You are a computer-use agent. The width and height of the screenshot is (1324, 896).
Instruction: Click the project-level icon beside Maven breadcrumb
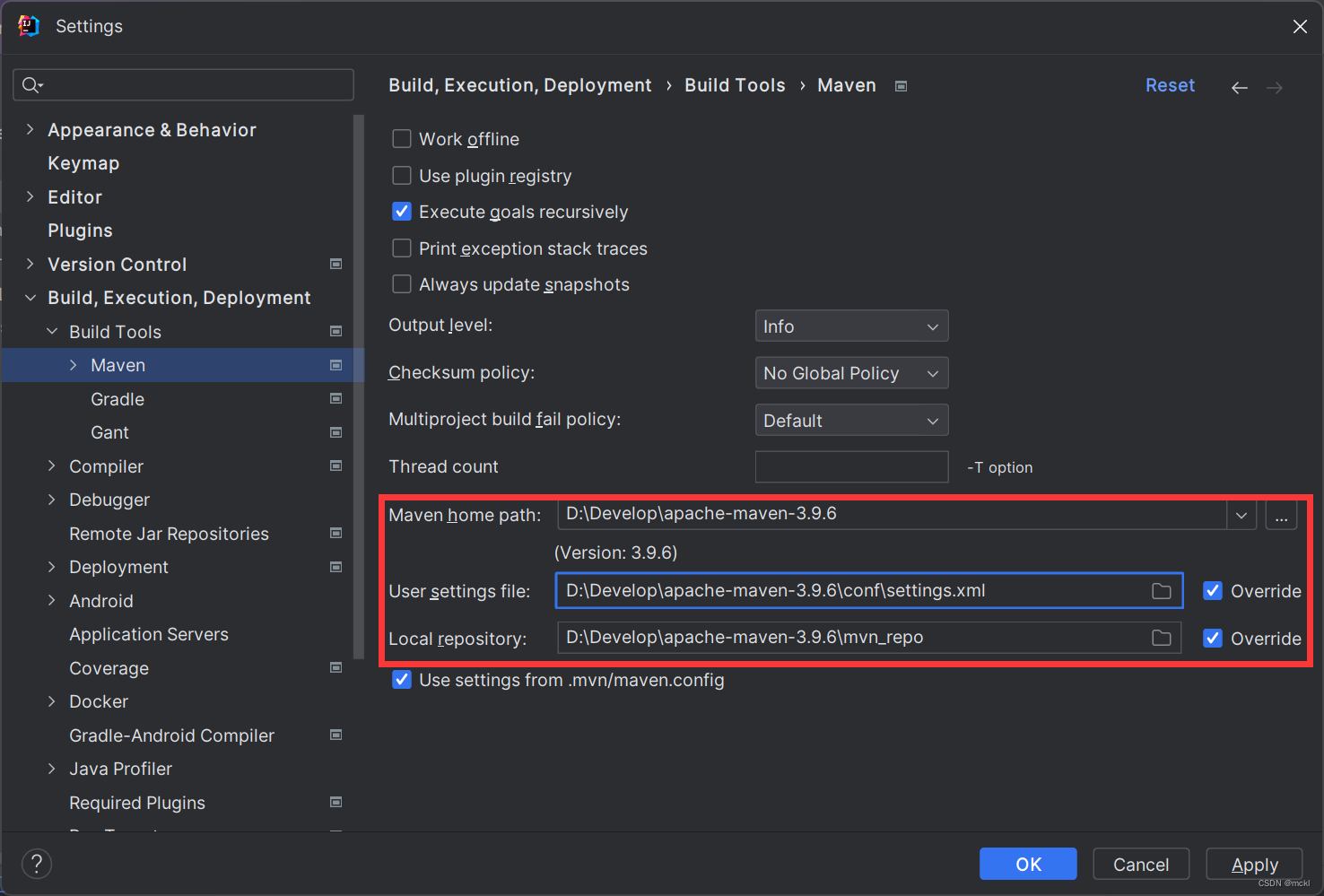point(902,86)
